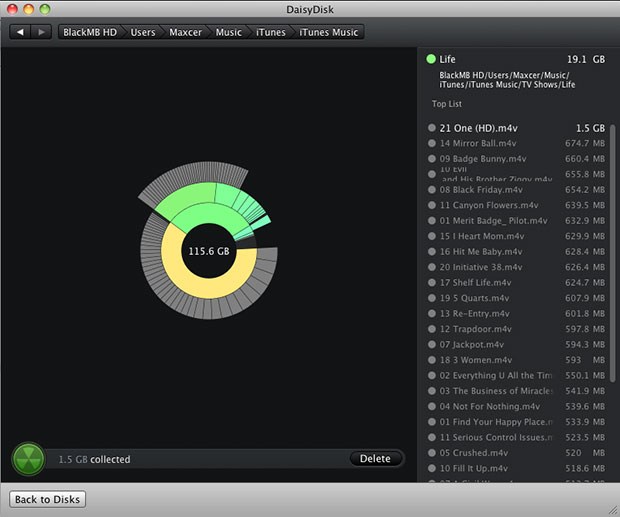Select 03 The Business of Miracles file
Viewport: 620px width, 517px height.
tap(516, 391)
